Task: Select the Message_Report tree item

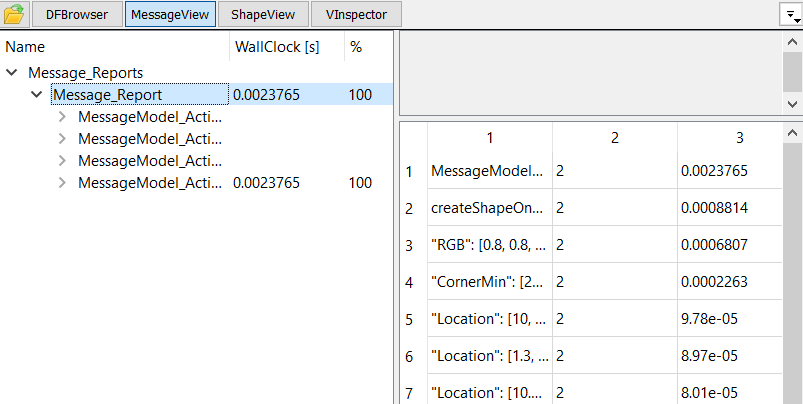Action: click(107, 95)
